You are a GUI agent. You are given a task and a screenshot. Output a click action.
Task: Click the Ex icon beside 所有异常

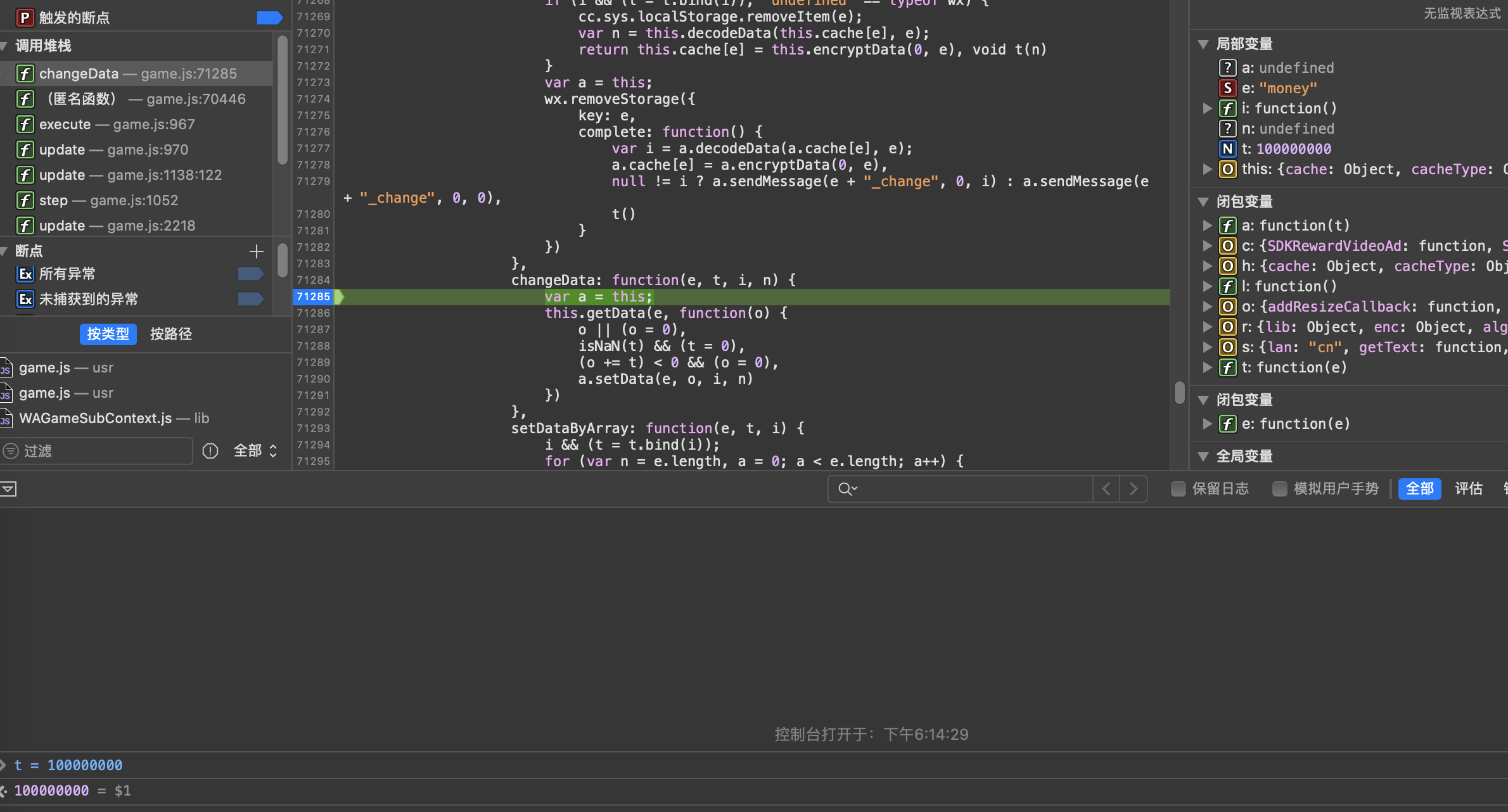click(25, 274)
